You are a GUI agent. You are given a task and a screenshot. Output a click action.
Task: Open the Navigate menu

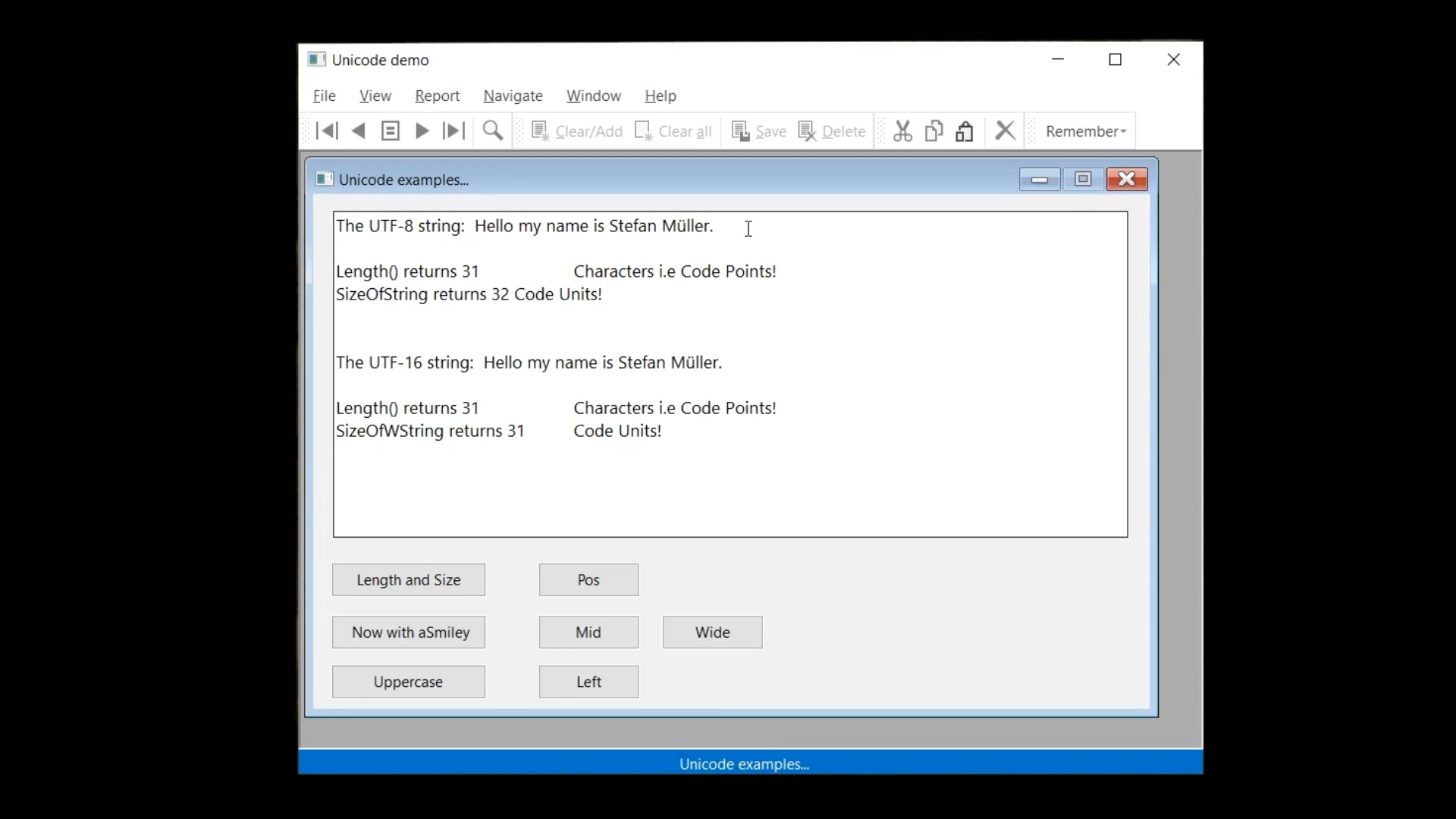click(x=513, y=96)
